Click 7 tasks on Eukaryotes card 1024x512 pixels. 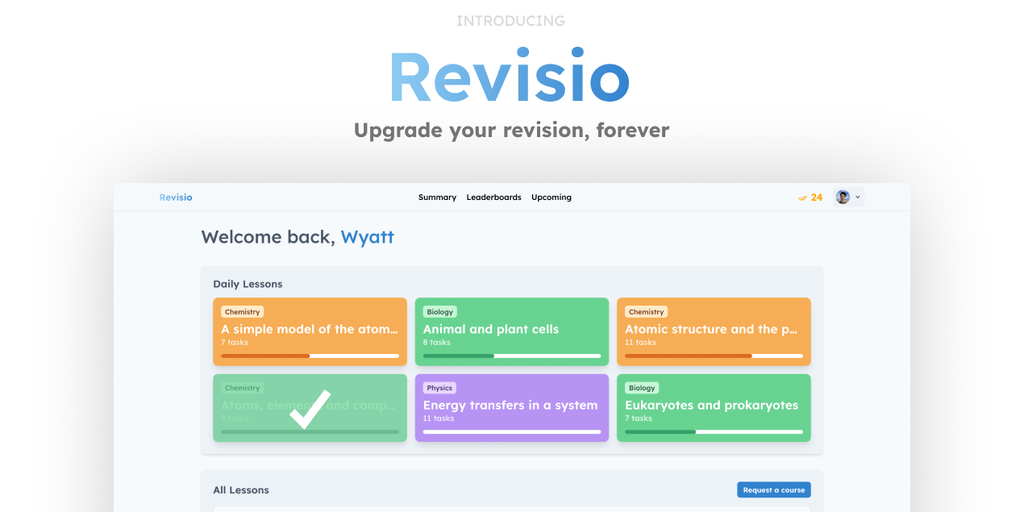639,418
